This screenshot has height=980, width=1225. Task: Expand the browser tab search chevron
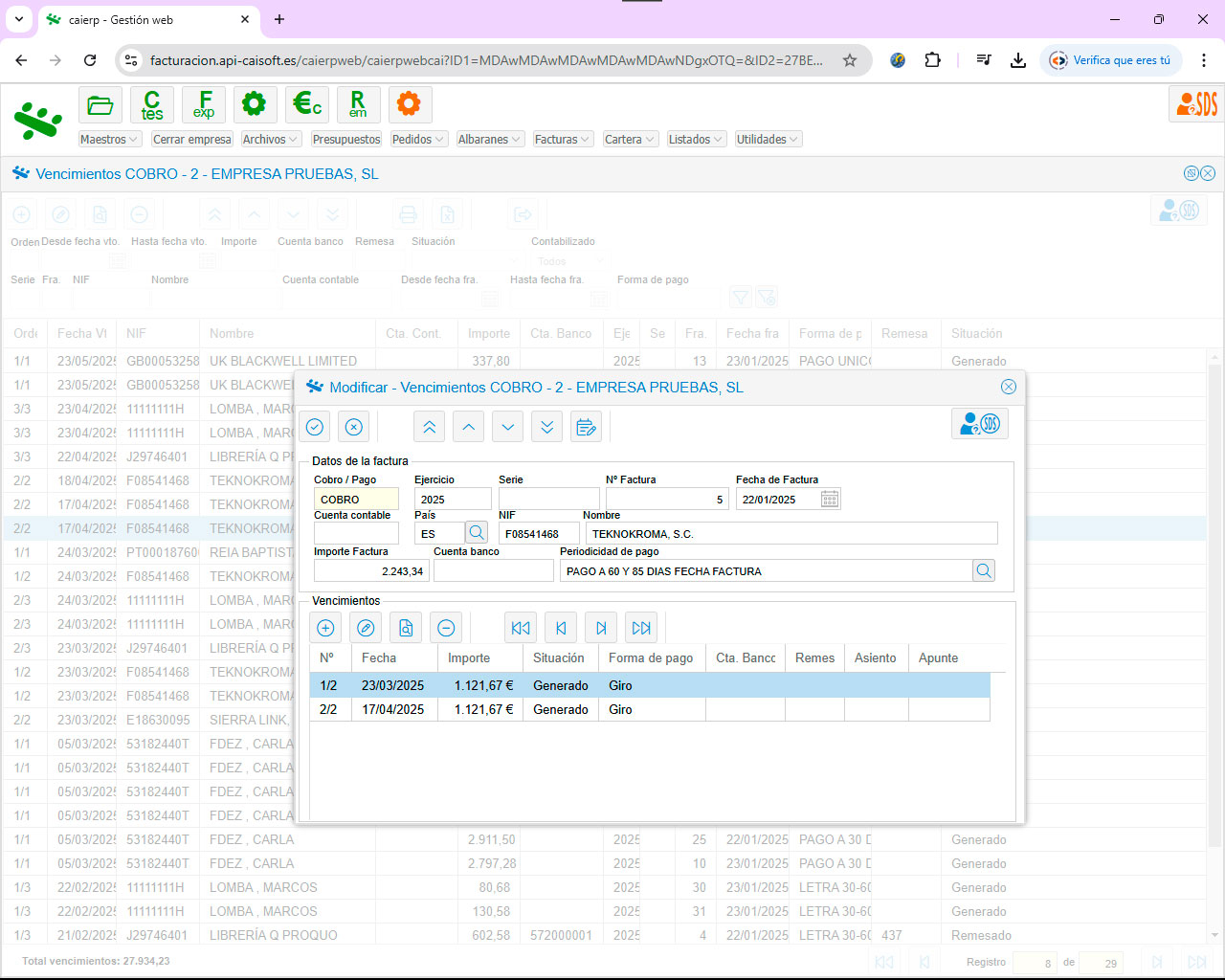click(x=18, y=19)
